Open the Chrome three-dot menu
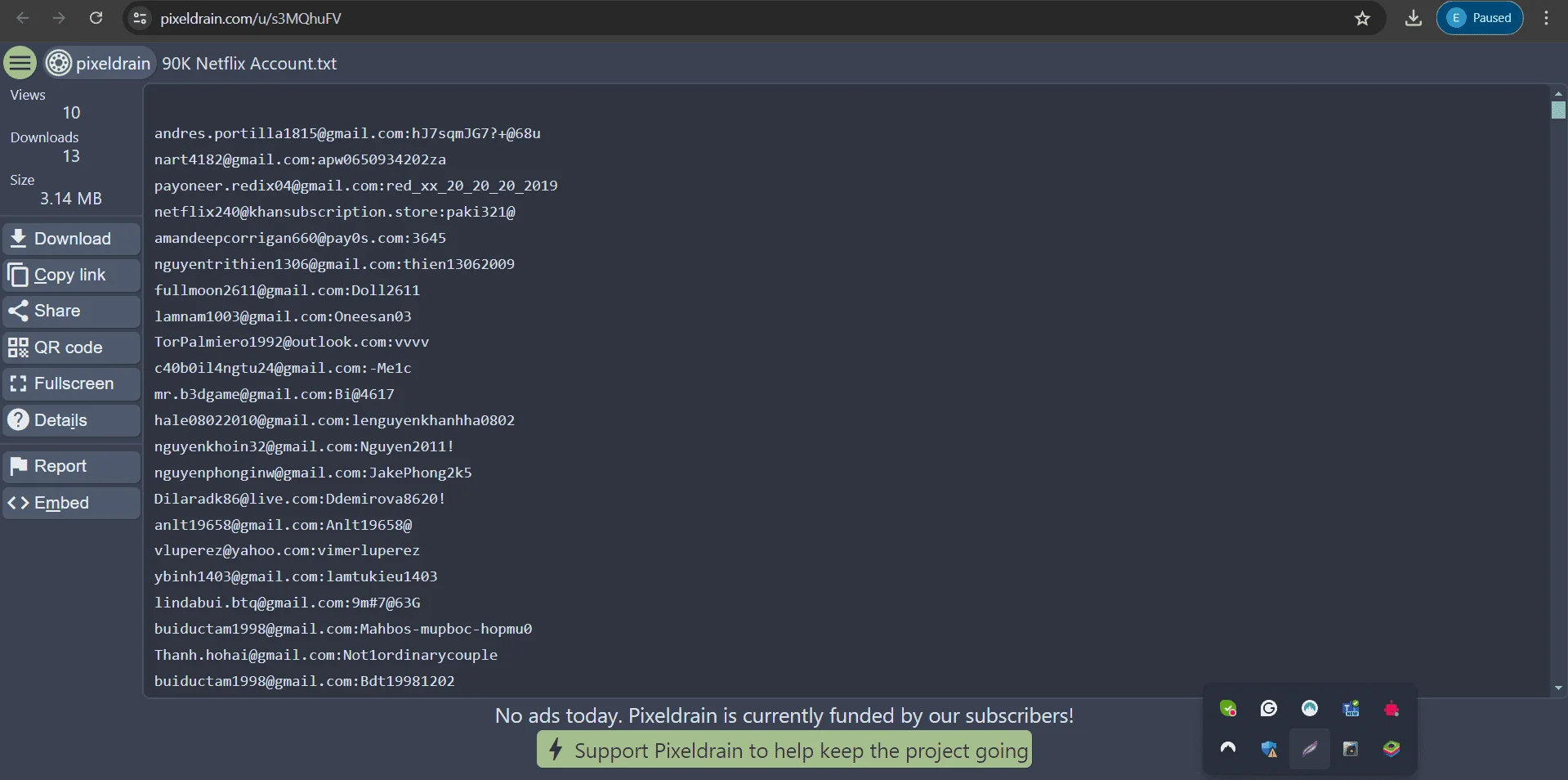 1546,18
